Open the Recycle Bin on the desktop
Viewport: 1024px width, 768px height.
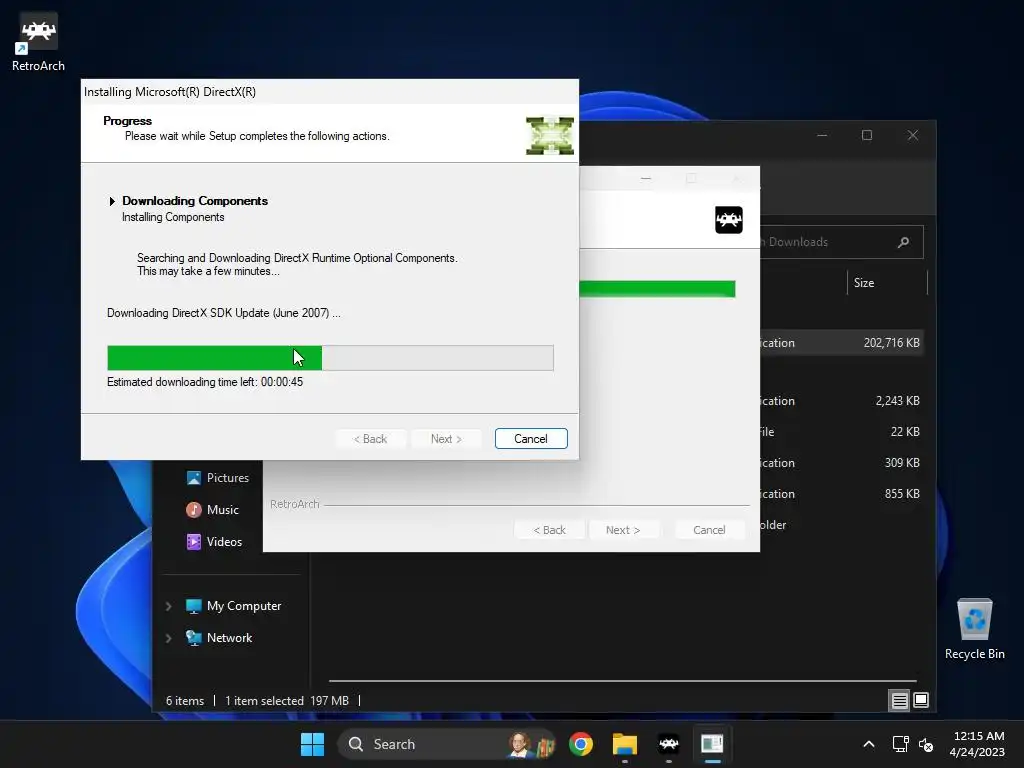pyautogui.click(x=974, y=629)
